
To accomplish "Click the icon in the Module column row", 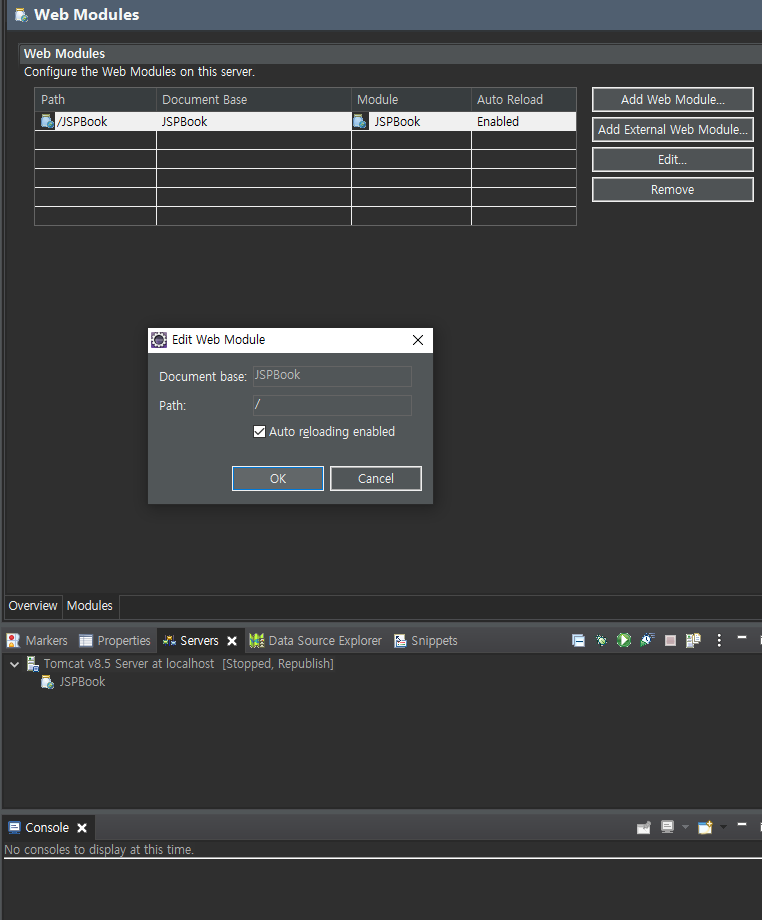I will point(360,121).
